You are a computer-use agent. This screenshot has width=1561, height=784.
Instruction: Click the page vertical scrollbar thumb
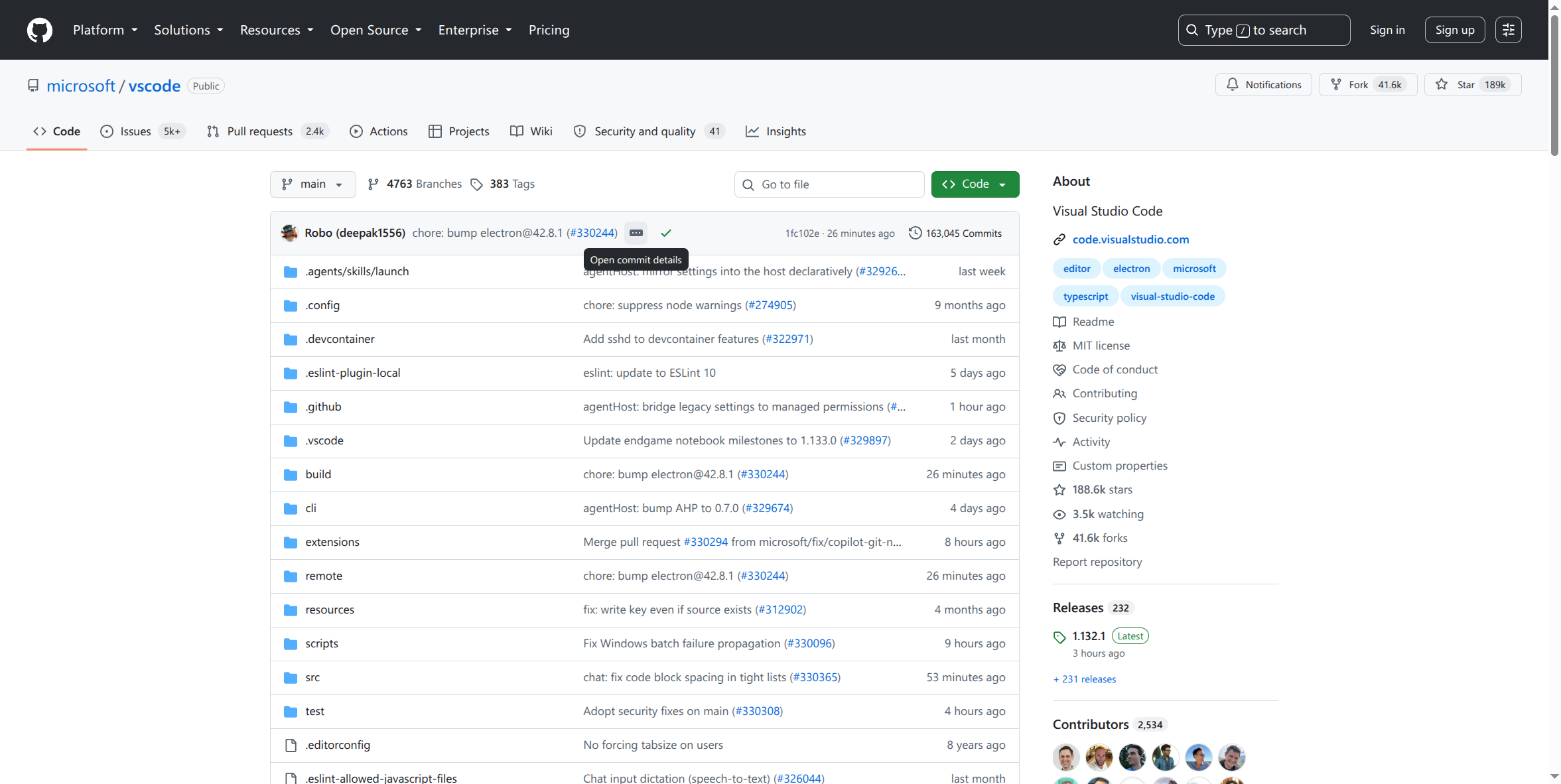click(x=1554, y=85)
